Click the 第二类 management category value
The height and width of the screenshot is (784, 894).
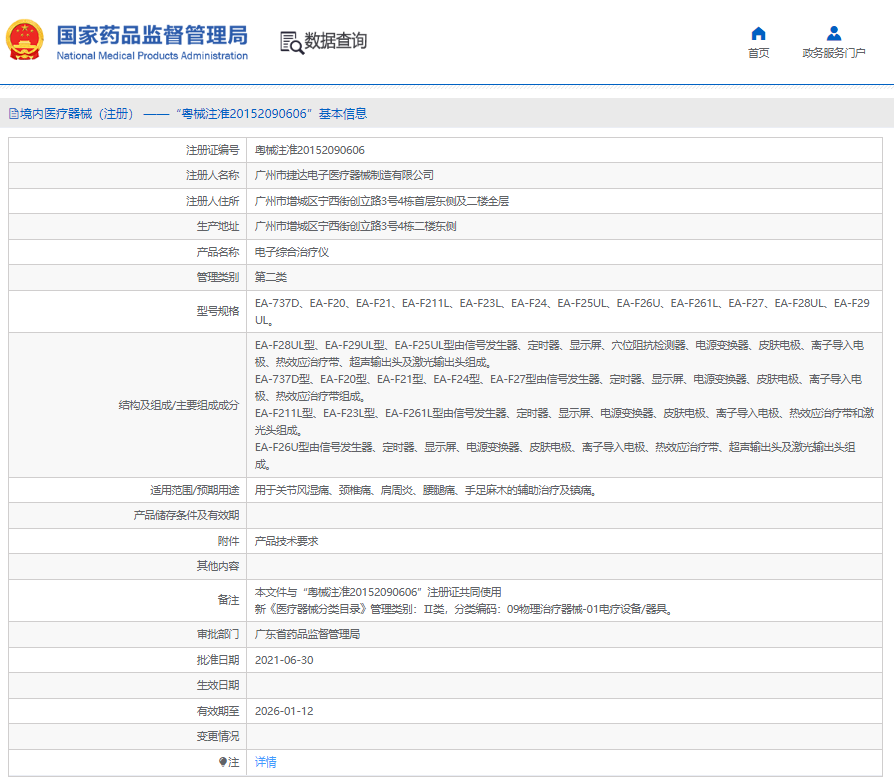271,277
